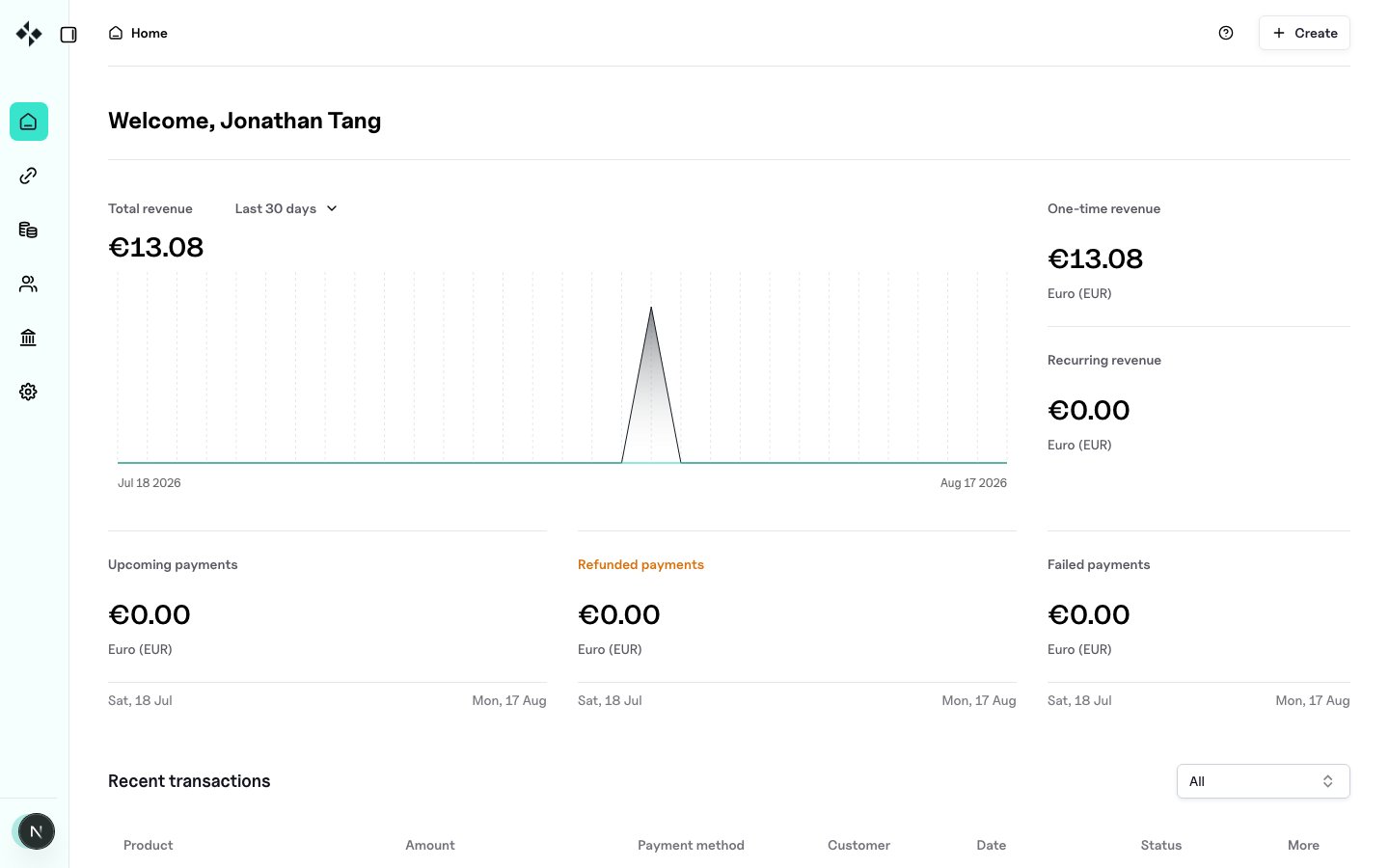Screen dimensions: 1389x868
Task: Click the Payment method column header
Action: click(x=691, y=846)
